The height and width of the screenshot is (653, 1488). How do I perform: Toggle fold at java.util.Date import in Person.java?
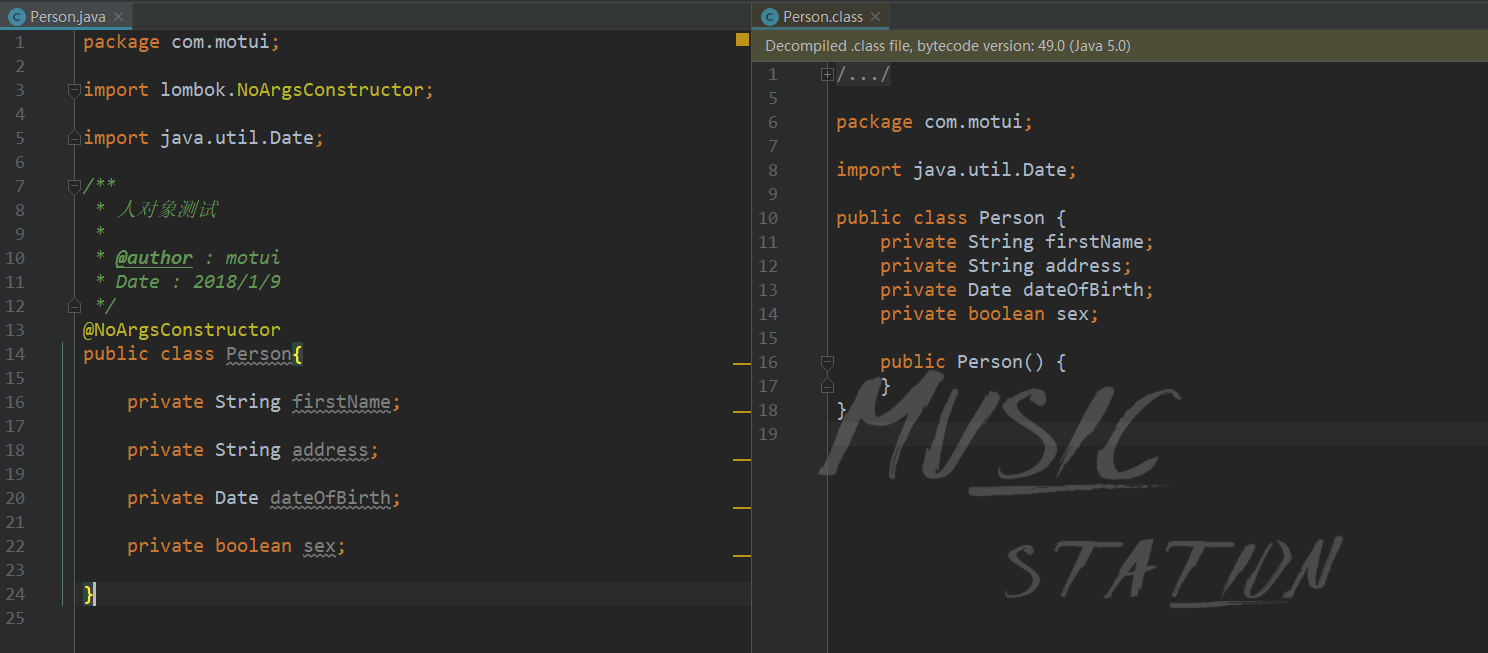74,138
